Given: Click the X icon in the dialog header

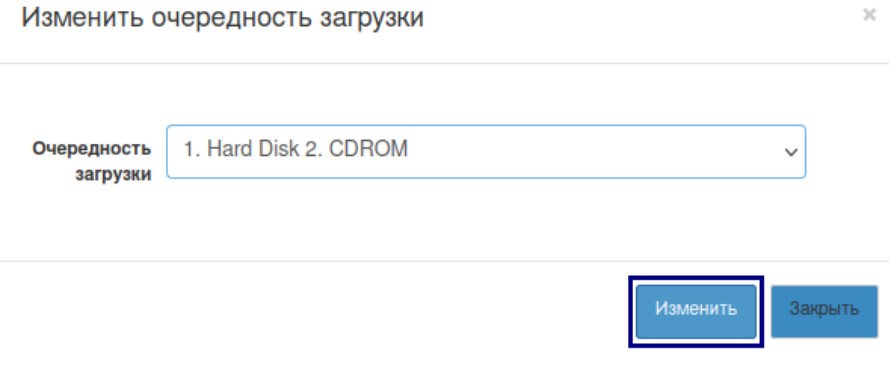Looking at the screenshot, I should (869, 15).
